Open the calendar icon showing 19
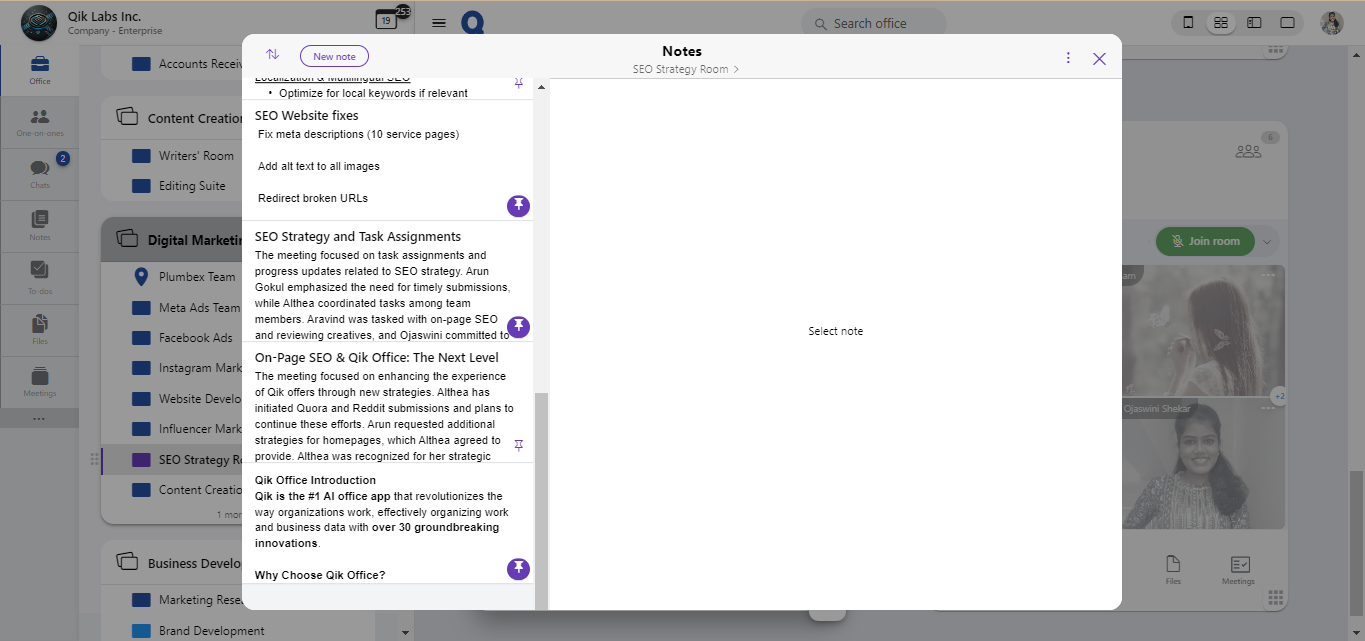 [x=385, y=20]
